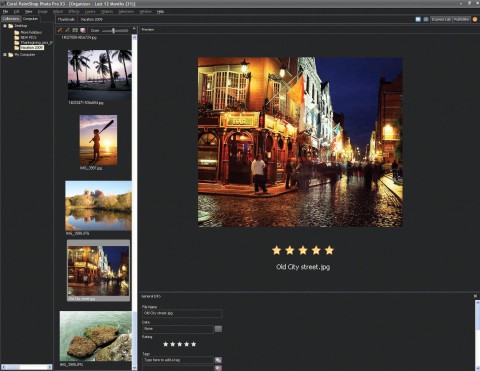Click the File Name input field
This screenshot has height=371, width=480.
(x=182, y=313)
